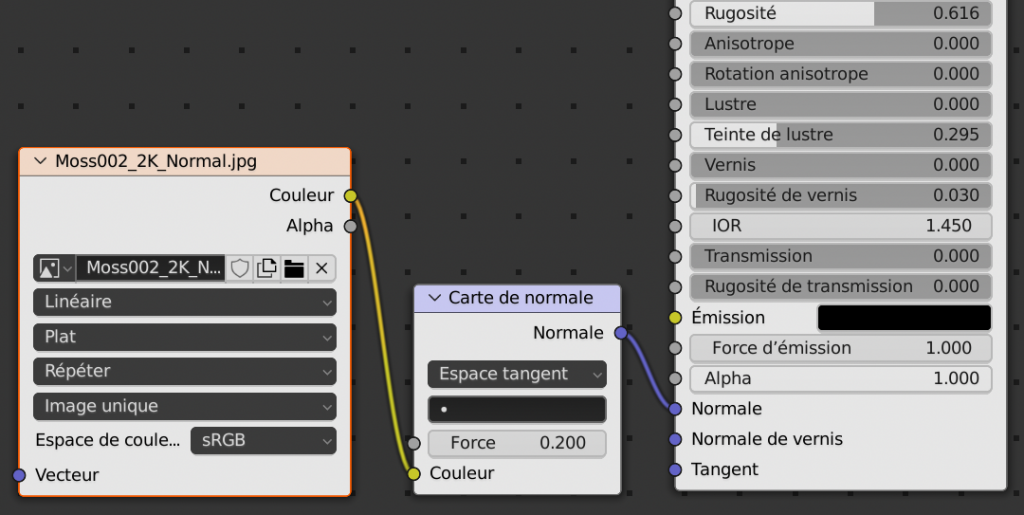The image size is (1024, 515).
Task: Click the Force 0.200 value field
Action: (x=517, y=443)
